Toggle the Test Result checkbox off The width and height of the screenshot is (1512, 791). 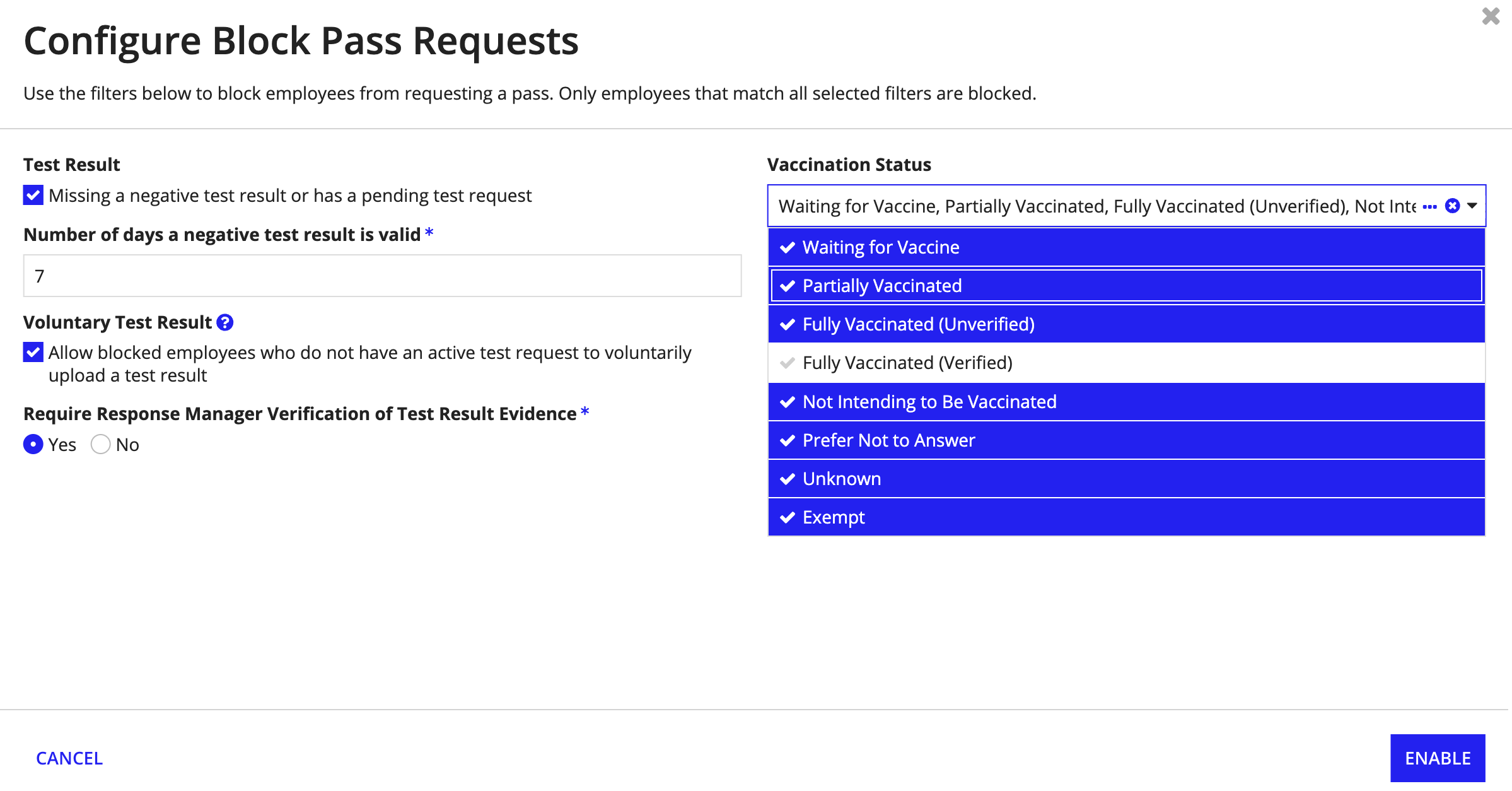click(x=33, y=195)
